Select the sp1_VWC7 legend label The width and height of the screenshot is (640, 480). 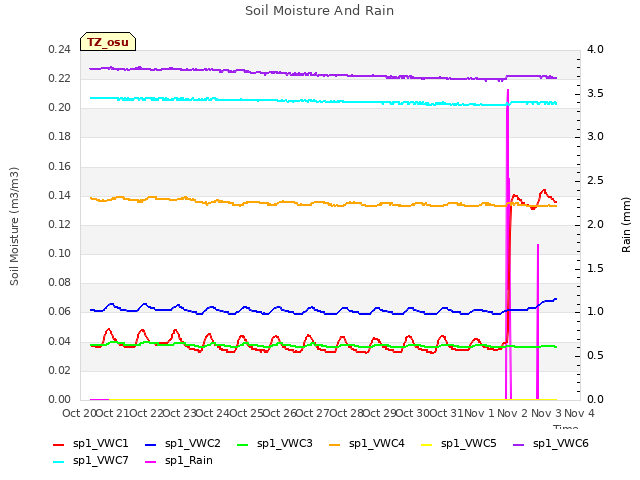(x=100, y=460)
